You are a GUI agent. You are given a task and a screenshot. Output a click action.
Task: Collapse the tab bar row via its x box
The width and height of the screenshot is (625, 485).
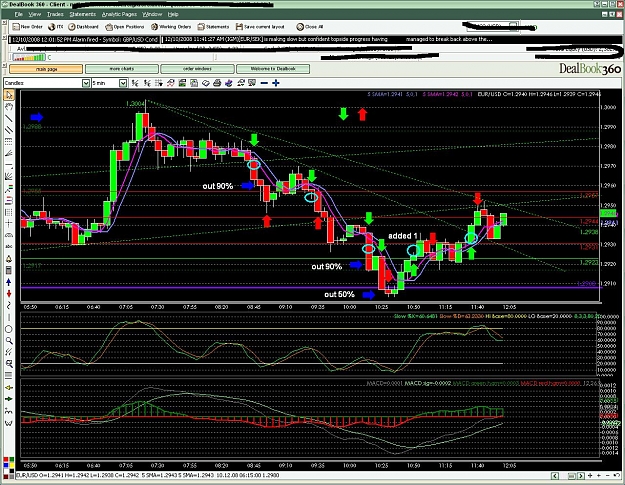tap(5, 65)
